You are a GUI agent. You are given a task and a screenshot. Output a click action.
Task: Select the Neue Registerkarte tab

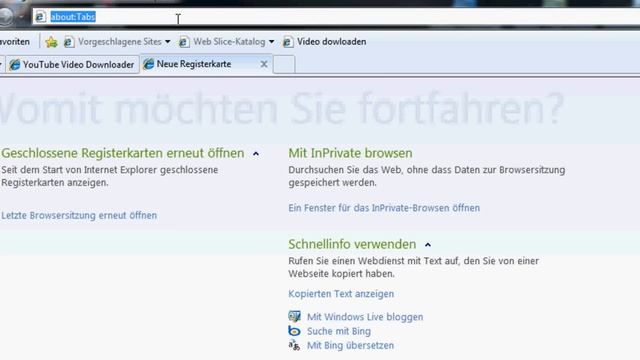coord(206,64)
